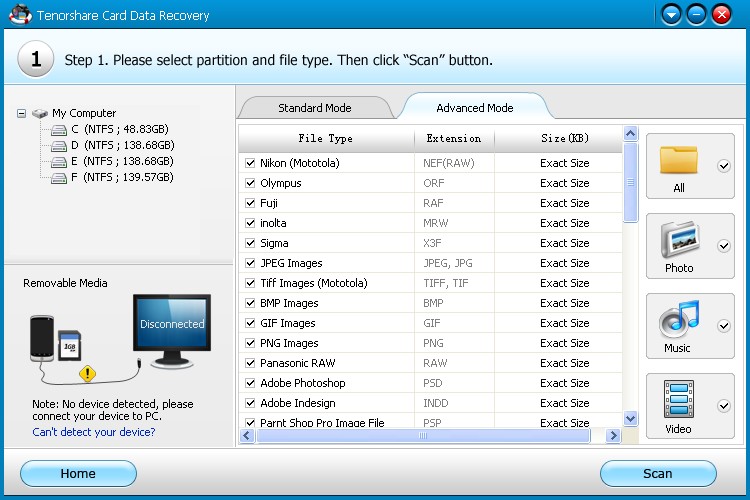The height and width of the screenshot is (500, 750).
Task: Click the horizontal scrollbar left arrow
Action: pyautogui.click(x=247, y=435)
